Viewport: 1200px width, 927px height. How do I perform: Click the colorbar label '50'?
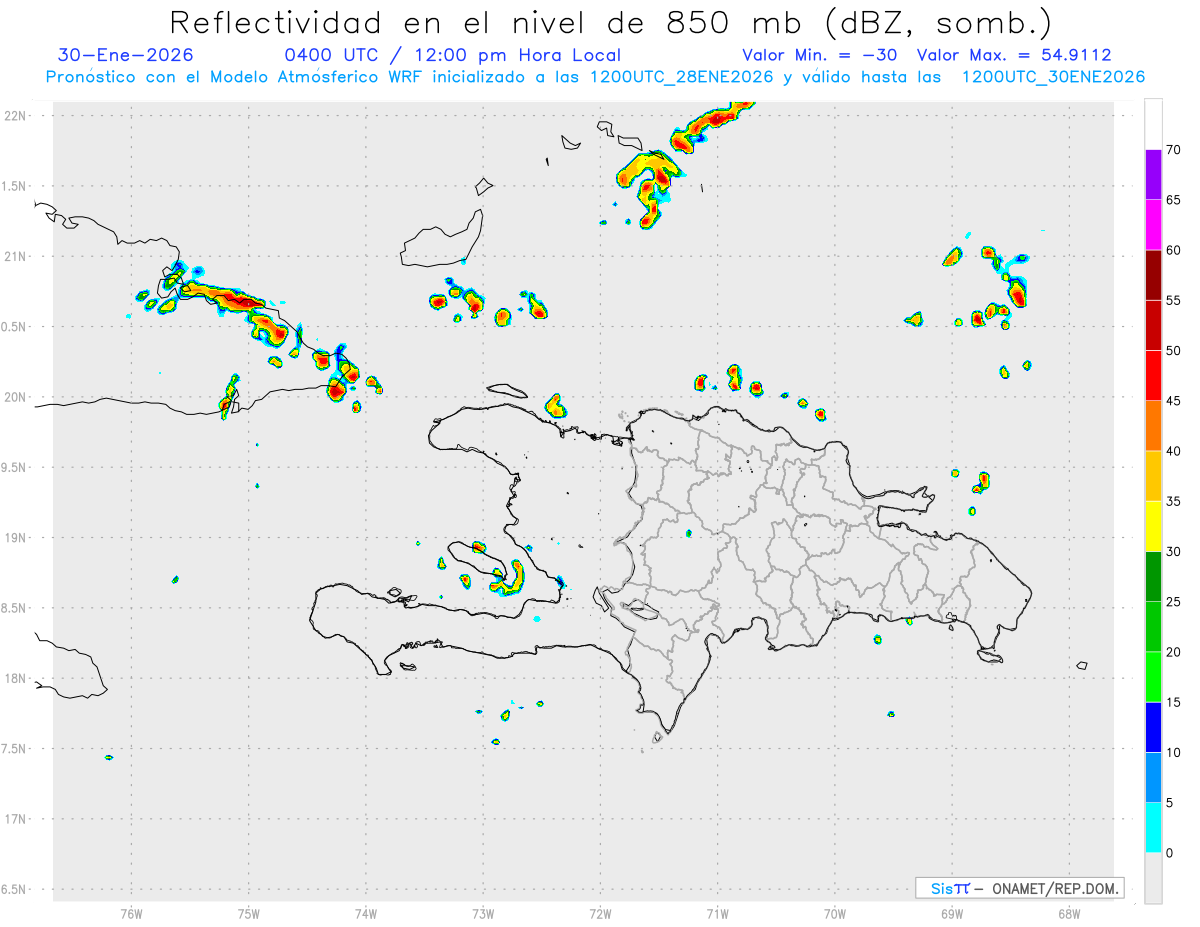pyautogui.click(x=1174, y=351)
